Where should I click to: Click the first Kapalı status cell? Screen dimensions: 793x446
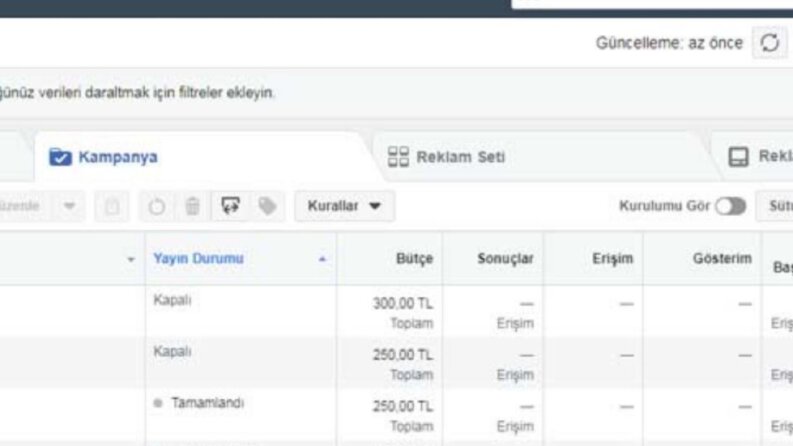(241, 311)
